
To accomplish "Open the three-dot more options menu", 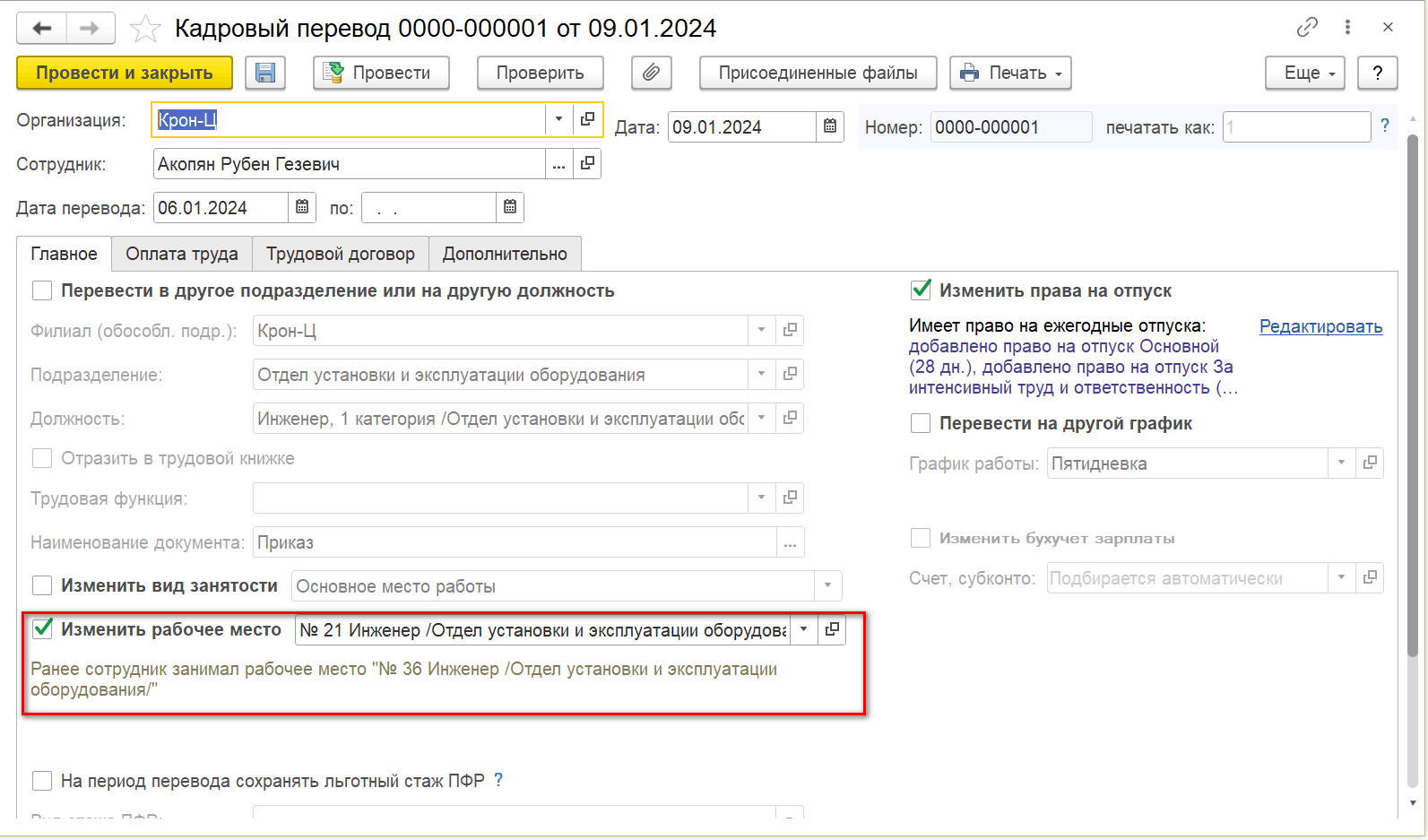I will click(x=1347, y=28).
